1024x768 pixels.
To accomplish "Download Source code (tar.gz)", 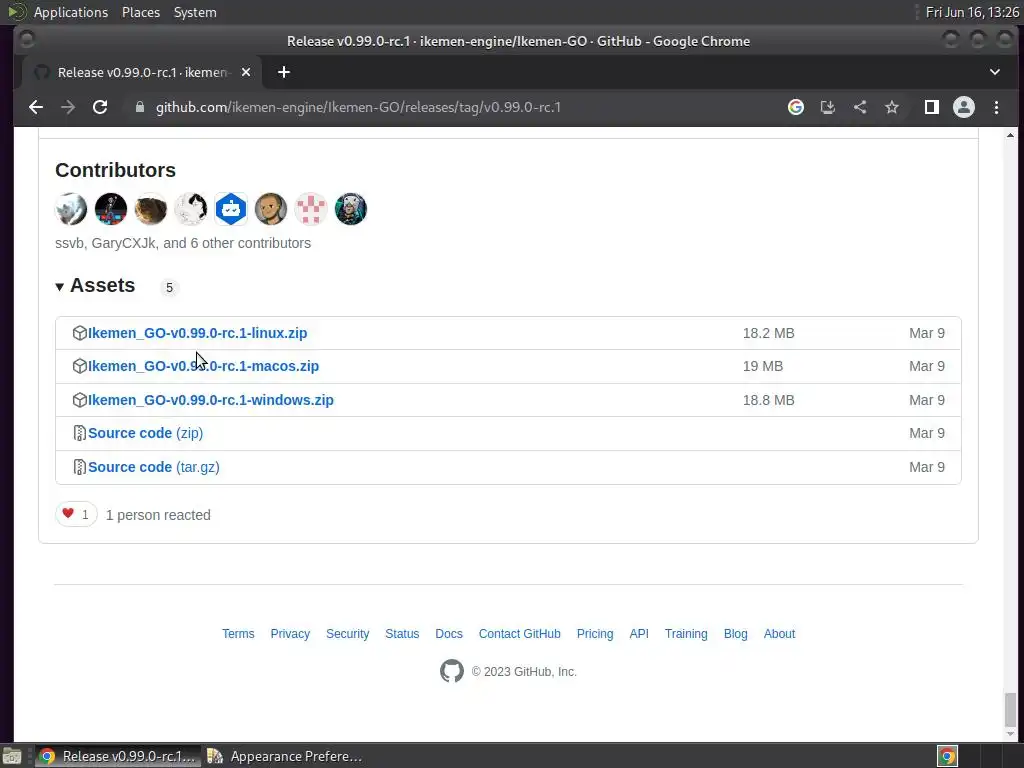I will 153,468.
